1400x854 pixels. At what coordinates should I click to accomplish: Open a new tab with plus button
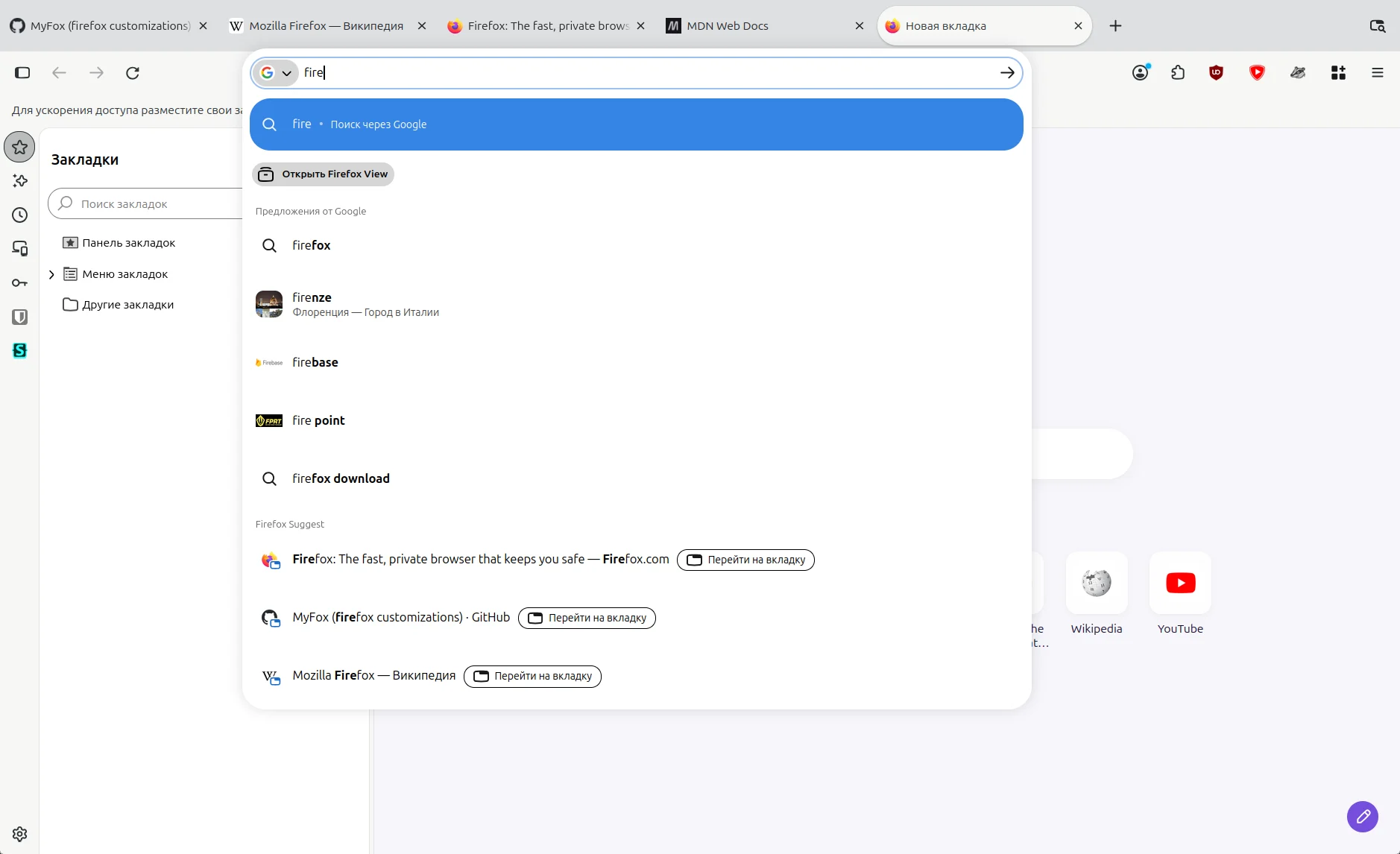click(1115, 26)
